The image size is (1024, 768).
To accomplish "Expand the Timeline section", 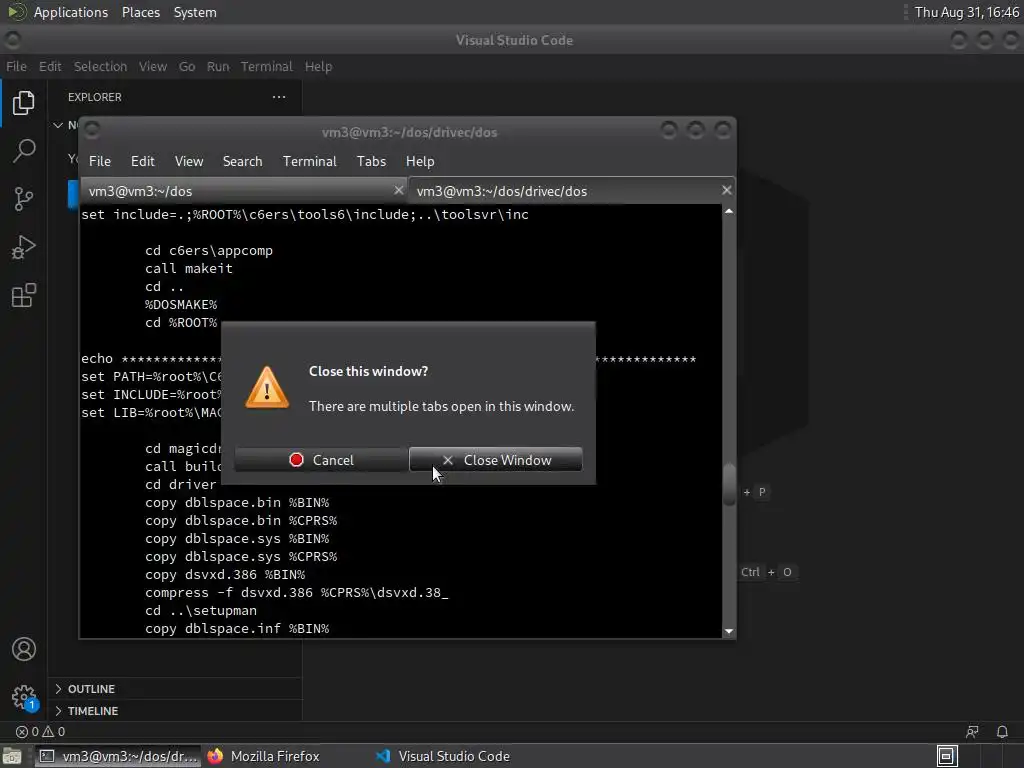I will 175,711.
